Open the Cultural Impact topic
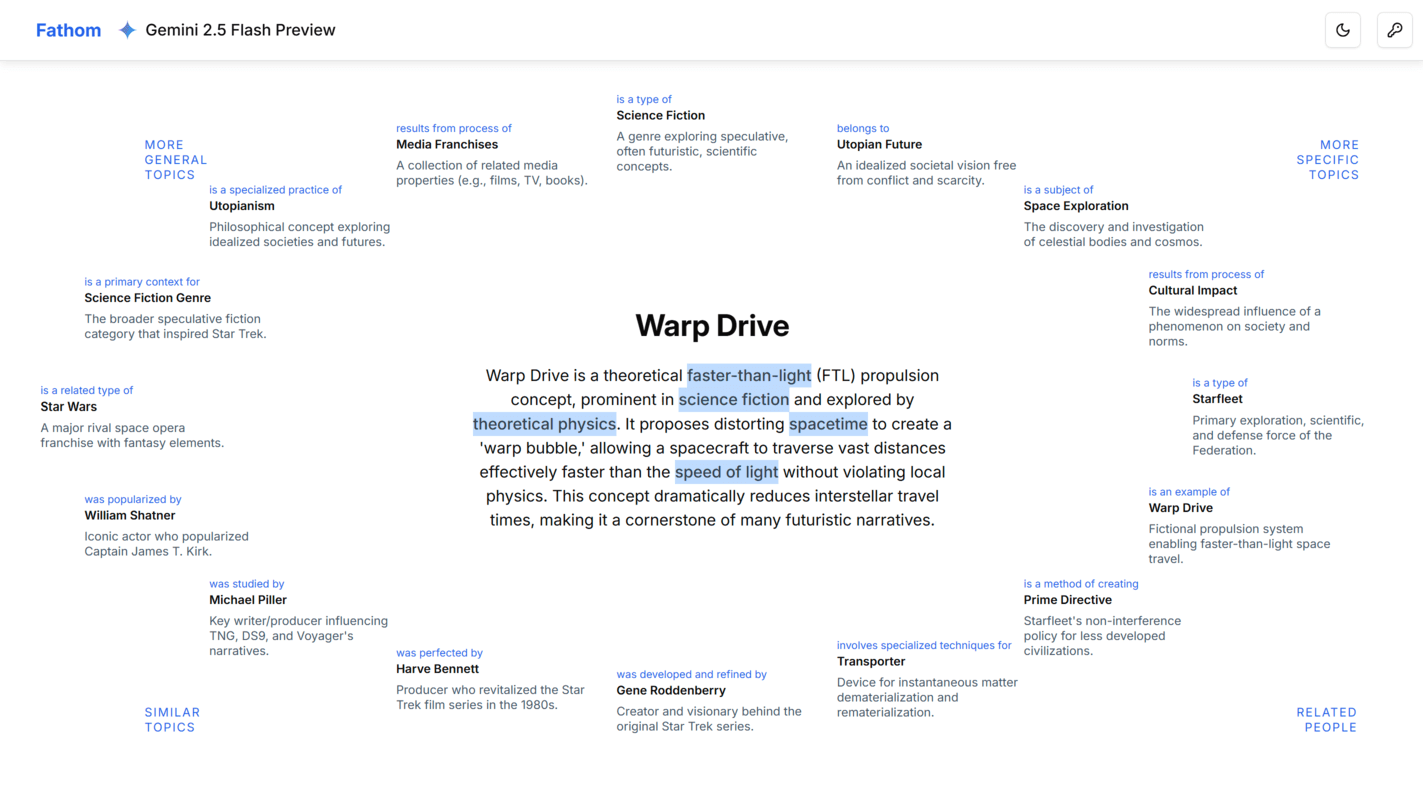 click(x=1192, y=291)
